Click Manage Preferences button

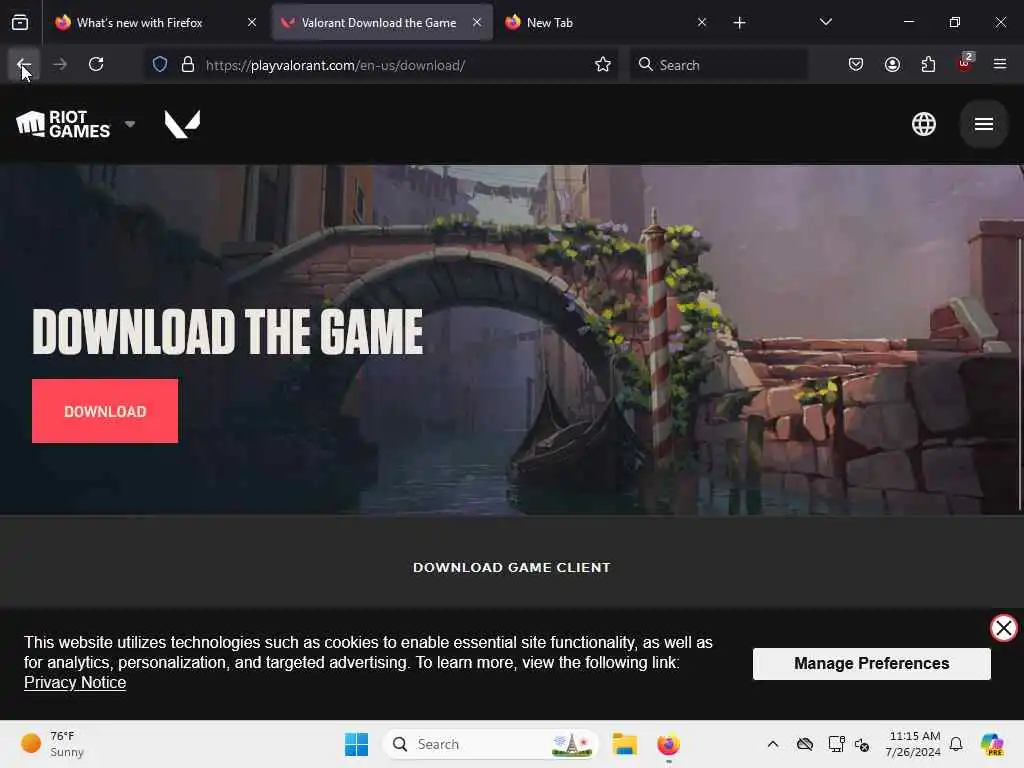pyautogui.click(x=871, y=664)
